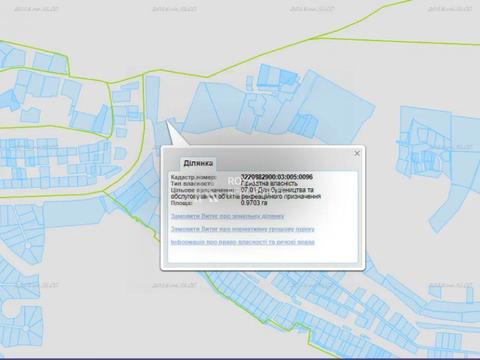Click the Площа label in popup
The image size is (480, 360).
point(182,203)
